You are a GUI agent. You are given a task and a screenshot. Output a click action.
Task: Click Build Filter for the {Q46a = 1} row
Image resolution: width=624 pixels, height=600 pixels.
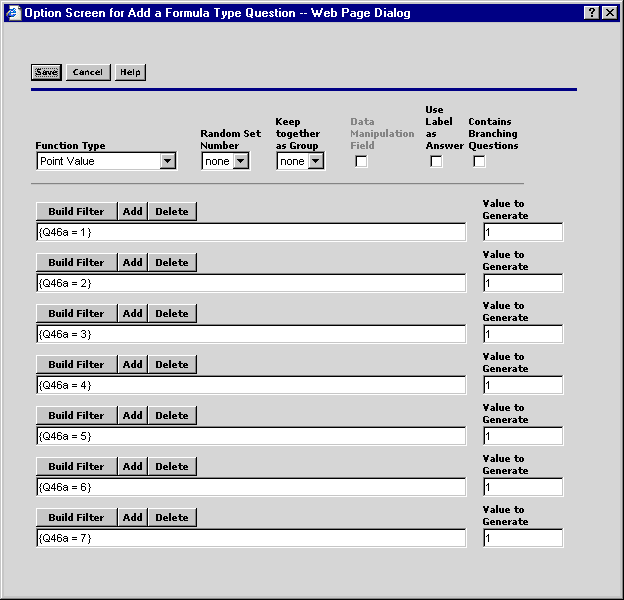[x=76, y=211]
